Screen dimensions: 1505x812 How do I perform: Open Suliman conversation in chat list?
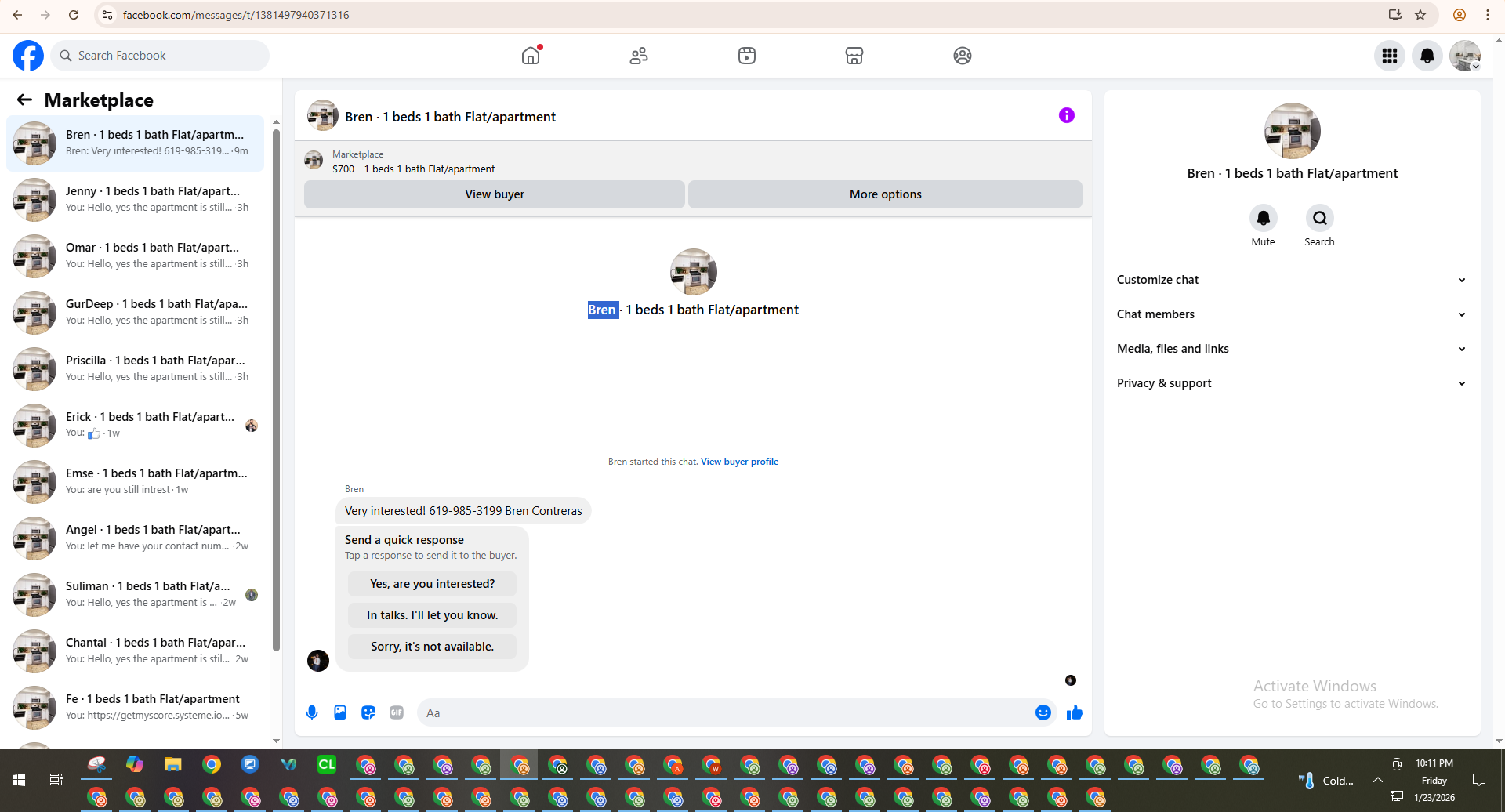point(136,595)
